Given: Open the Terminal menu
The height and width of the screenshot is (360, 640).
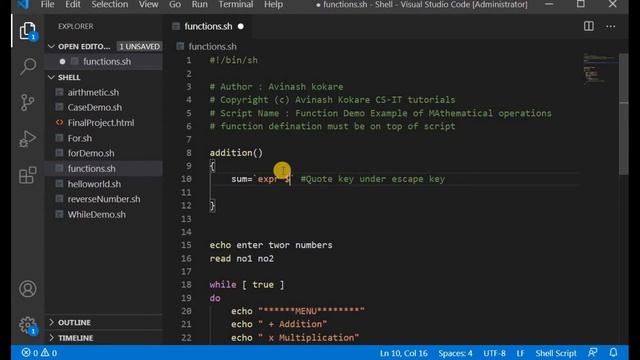Looking at the screenshot, I should 236,4.
